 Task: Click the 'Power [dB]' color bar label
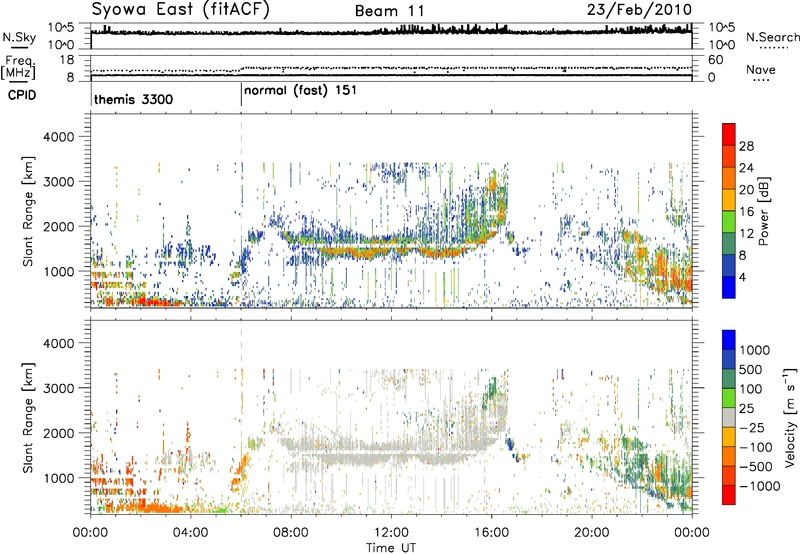pos(763,211)
